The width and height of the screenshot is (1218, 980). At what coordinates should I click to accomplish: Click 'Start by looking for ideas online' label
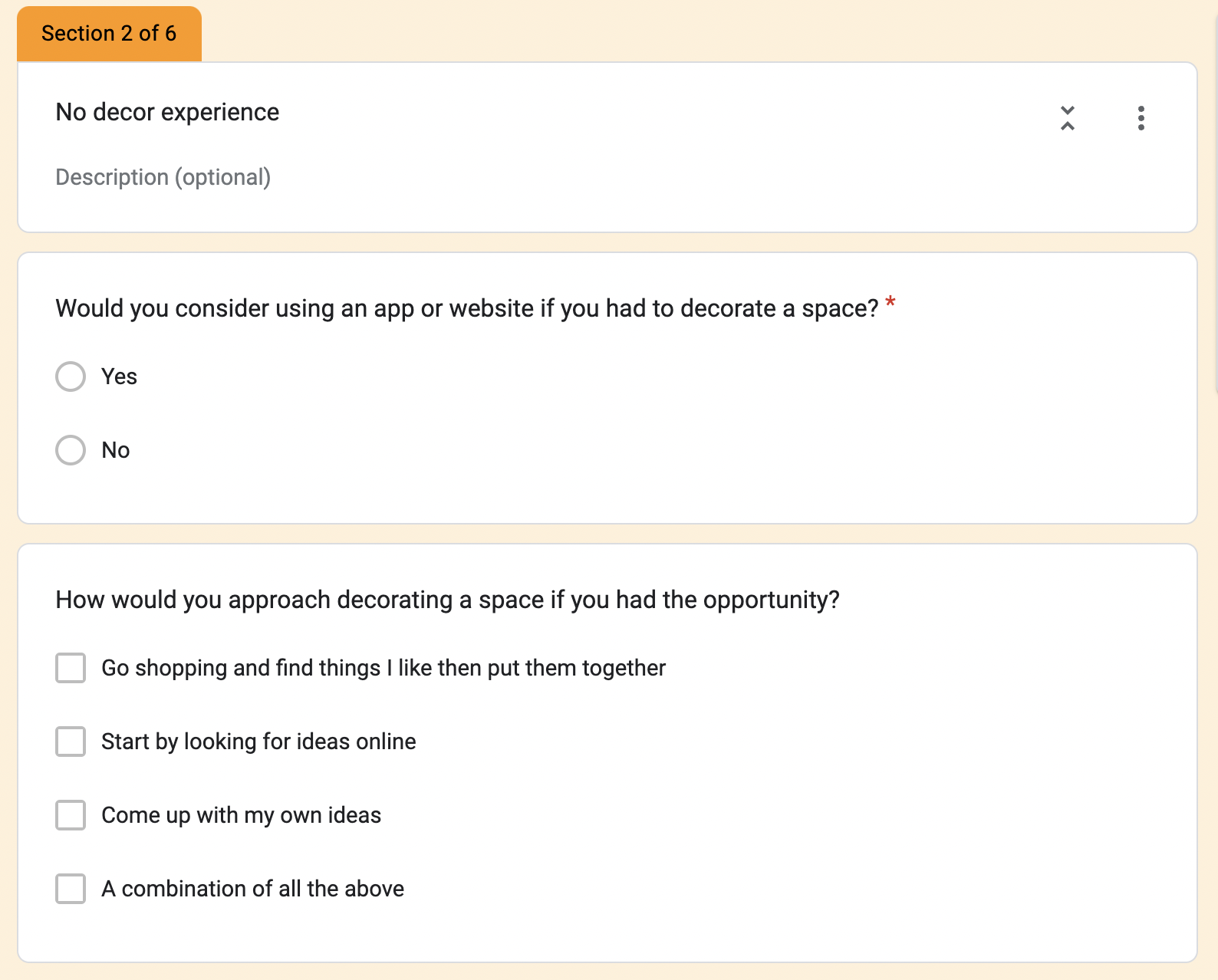pyautogui.click(x=258, y=742)
